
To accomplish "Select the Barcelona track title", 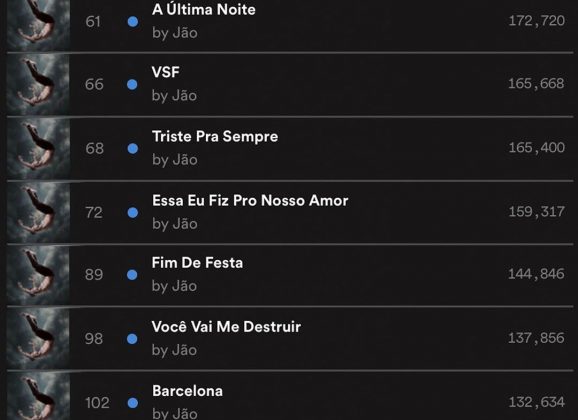I will click(187, 391).
